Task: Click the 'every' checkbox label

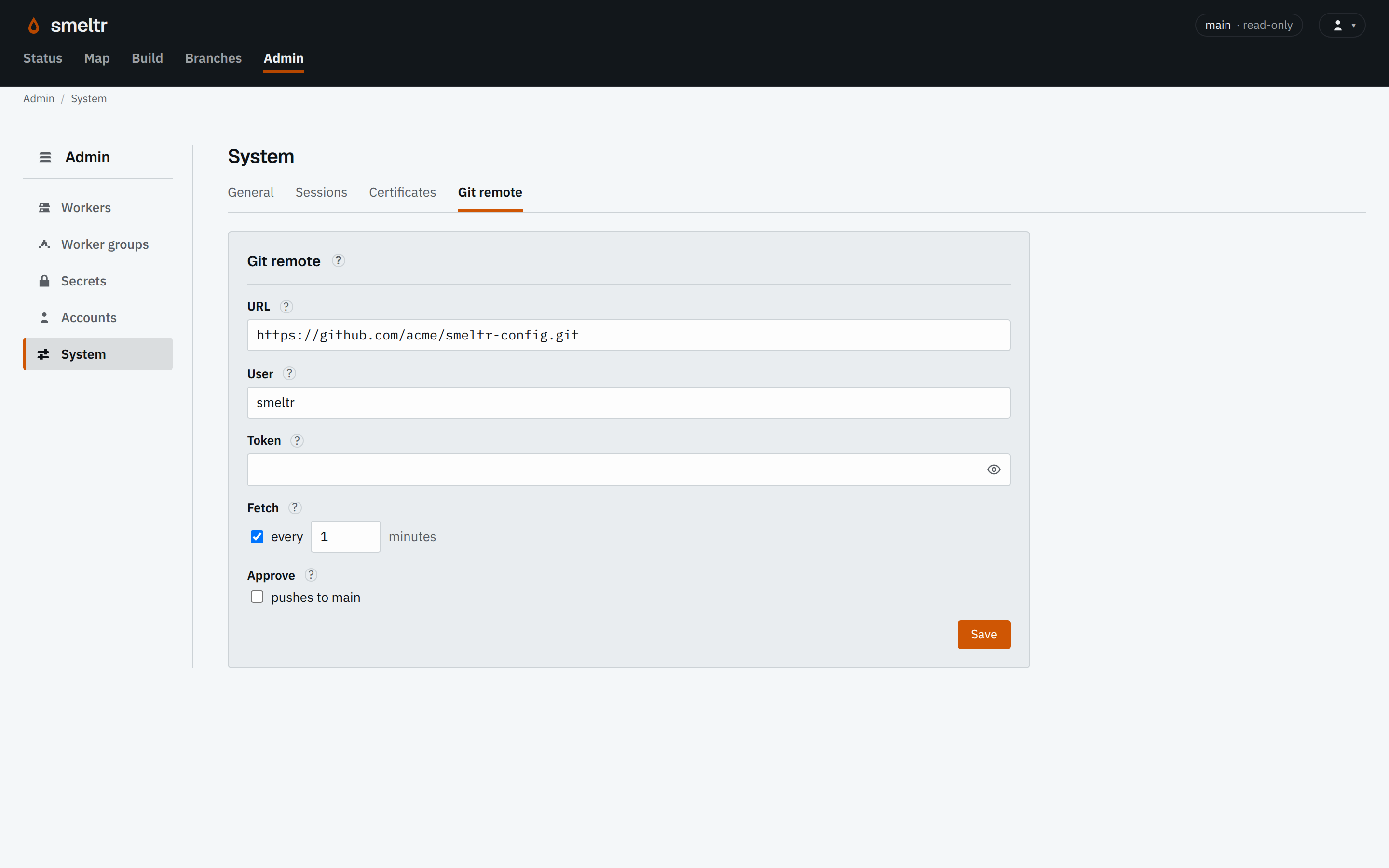Action: [x=286, y=537]
